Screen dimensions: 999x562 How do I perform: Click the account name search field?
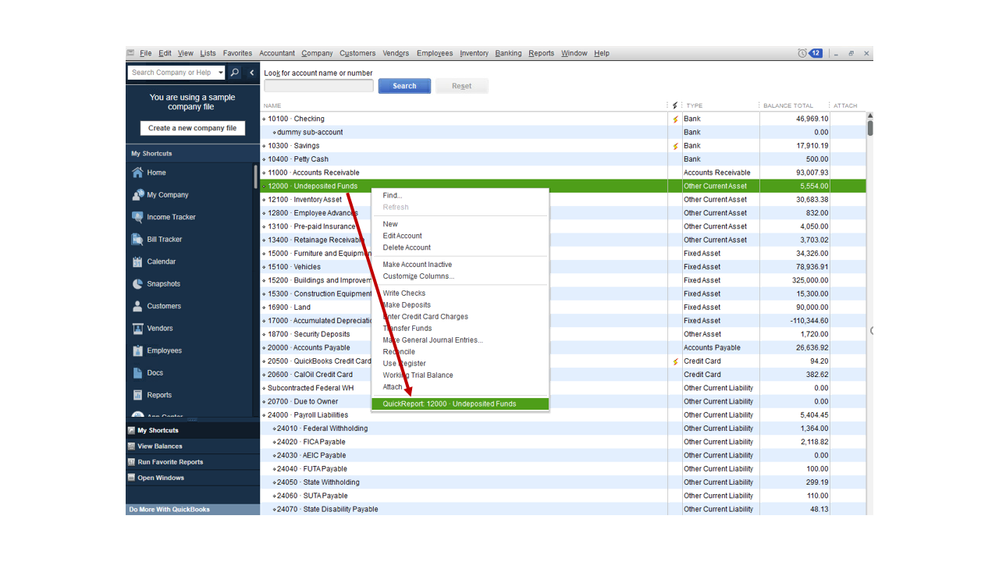coord(319,86)
